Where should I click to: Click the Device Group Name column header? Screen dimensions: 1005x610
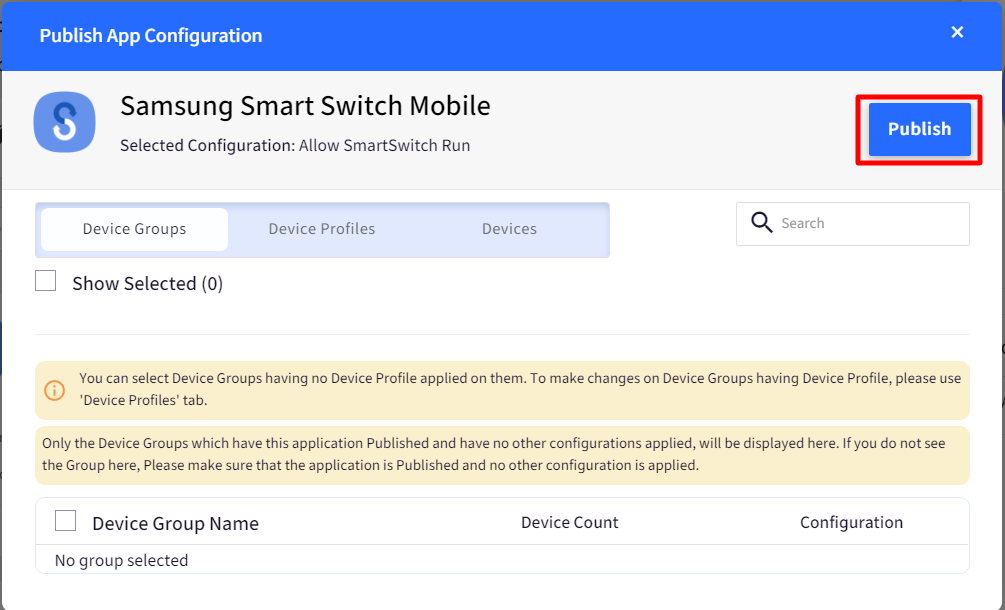[175, 523]
